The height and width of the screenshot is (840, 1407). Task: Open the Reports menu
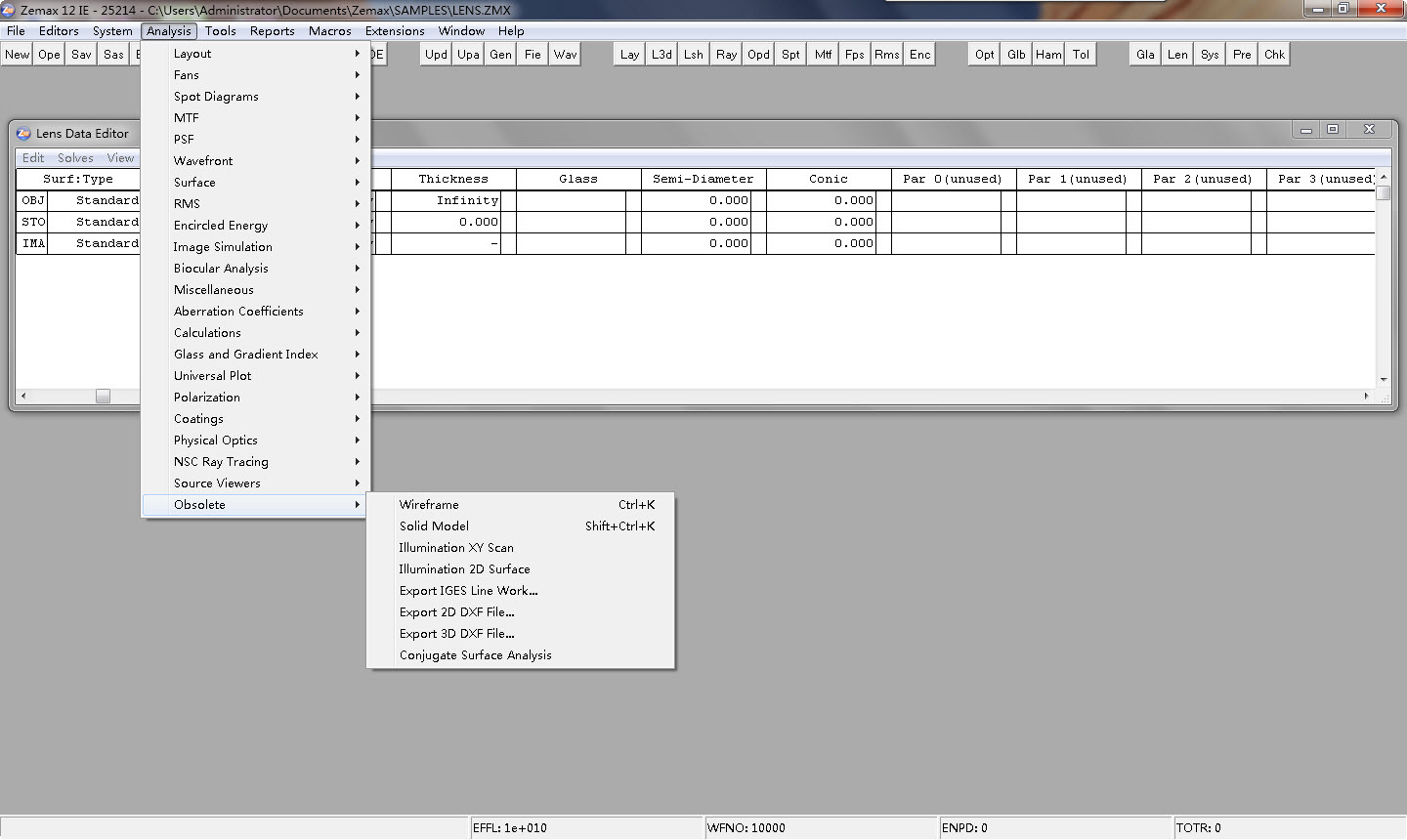[x=273, y=31]
